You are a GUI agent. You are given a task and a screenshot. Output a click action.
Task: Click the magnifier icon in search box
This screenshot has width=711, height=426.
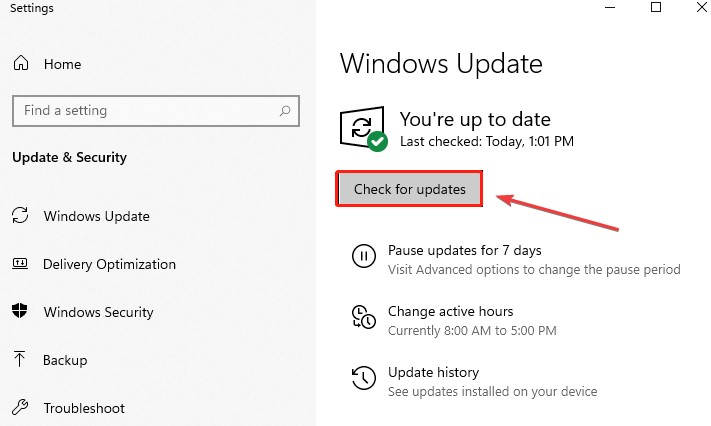285,110
